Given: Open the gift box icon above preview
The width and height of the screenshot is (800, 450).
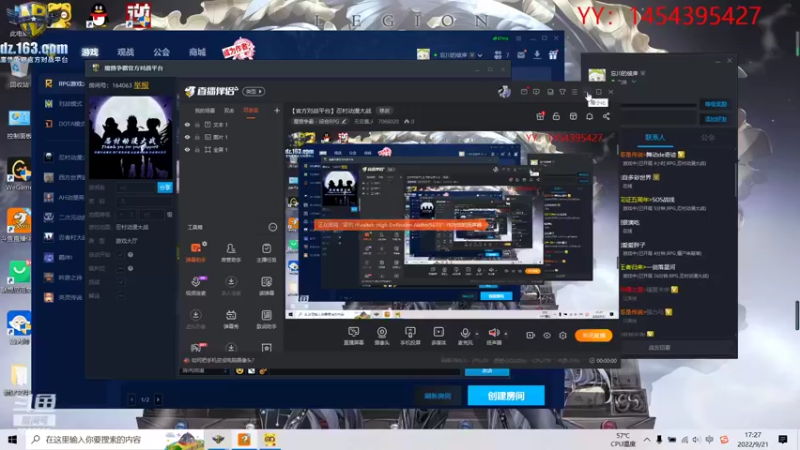Looking at the screenshot, I should 540,116.
